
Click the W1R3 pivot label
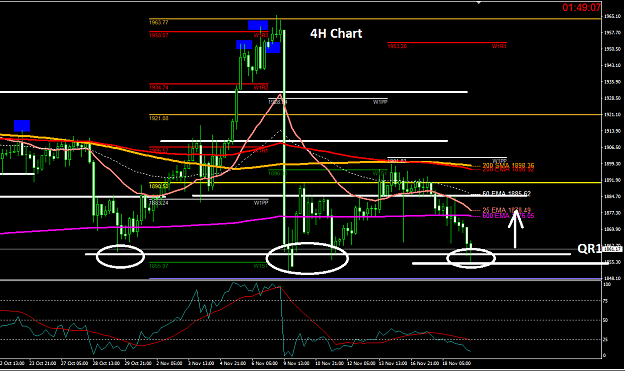(x=261, y=35)
